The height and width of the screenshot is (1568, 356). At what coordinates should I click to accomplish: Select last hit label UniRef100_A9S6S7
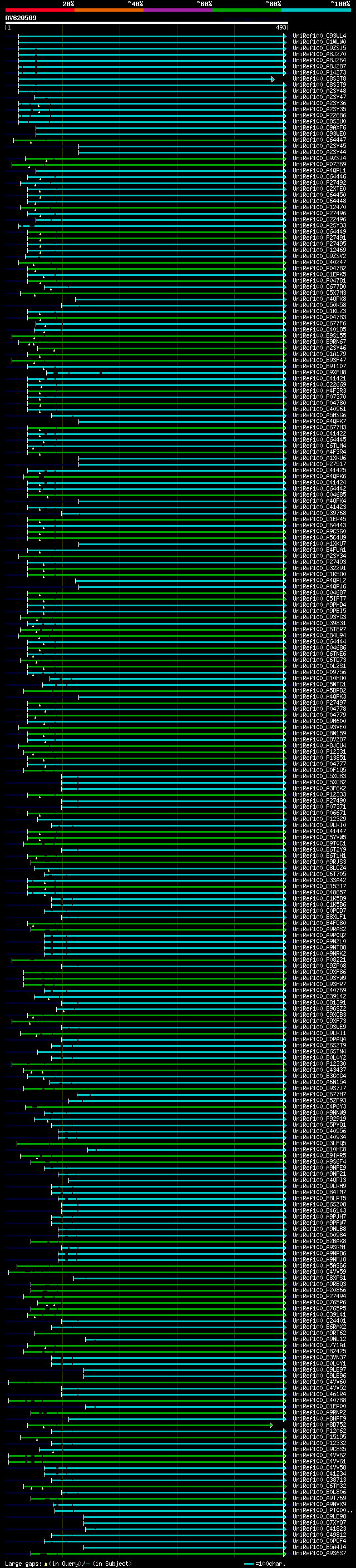pyautogui.click(x=319, y=1554)
